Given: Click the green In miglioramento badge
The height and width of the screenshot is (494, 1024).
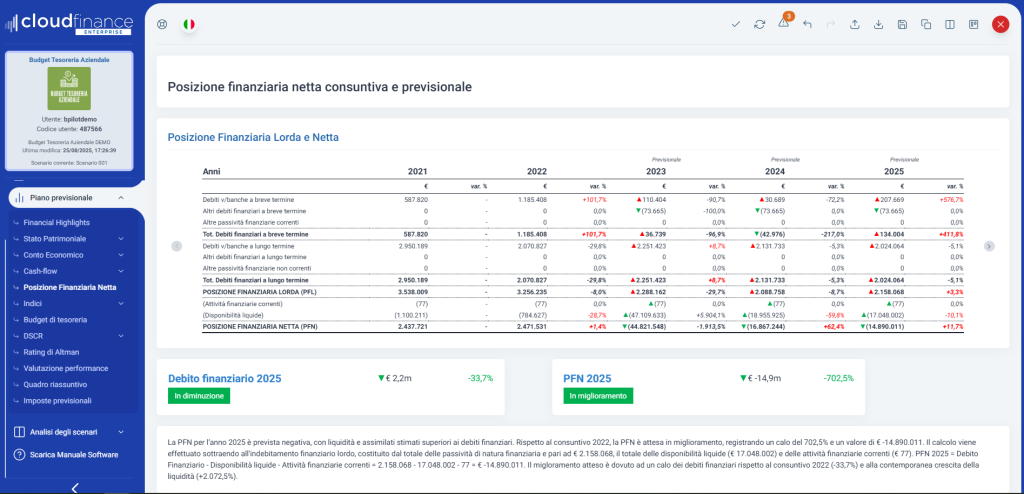Looking at the screenshot, I should point(598,395).
